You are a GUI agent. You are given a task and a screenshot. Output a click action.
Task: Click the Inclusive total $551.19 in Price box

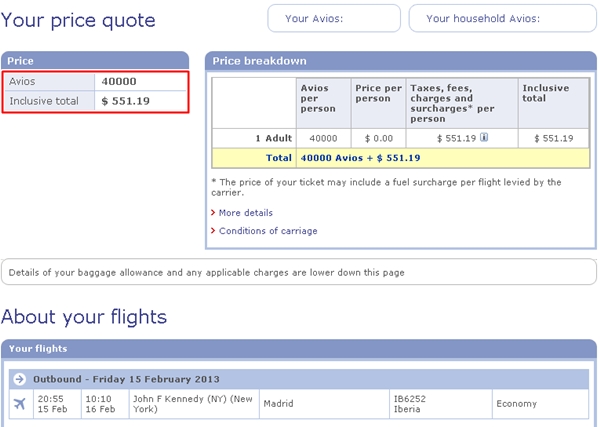(126, 101)
